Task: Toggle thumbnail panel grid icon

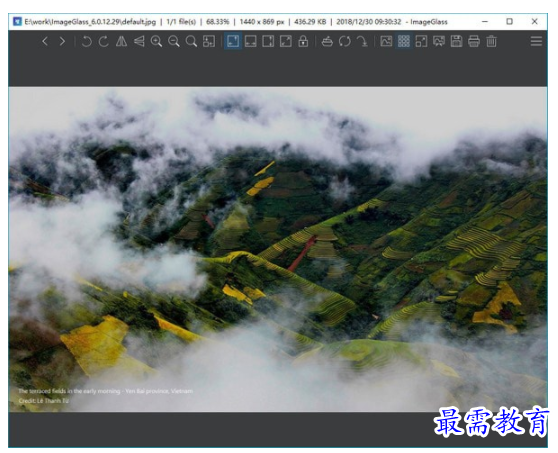Action: coord(404,41)
